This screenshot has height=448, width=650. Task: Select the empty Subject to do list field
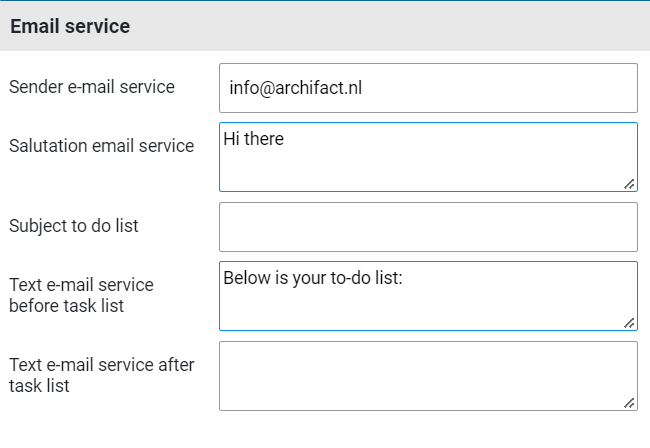428,227
